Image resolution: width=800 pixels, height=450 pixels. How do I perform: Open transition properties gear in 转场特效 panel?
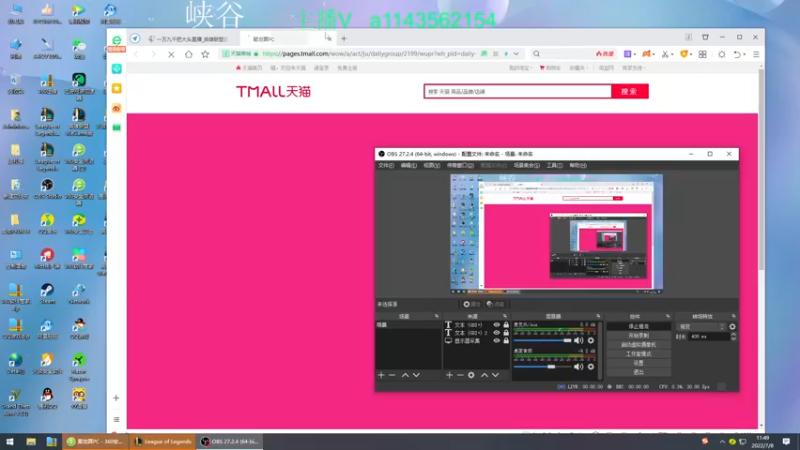(733, 327)
